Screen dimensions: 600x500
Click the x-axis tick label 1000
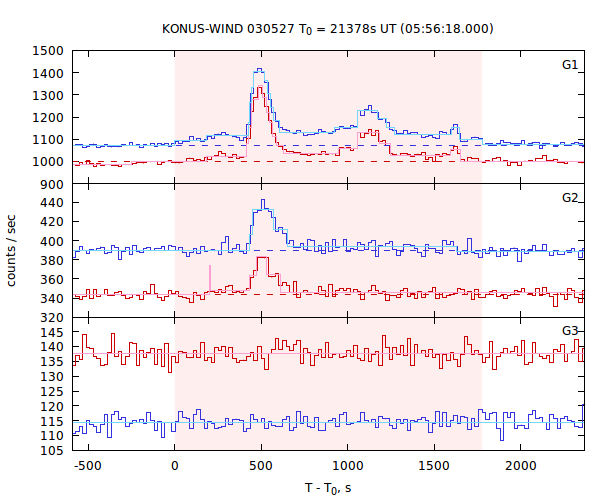click(x=347, y=466)
